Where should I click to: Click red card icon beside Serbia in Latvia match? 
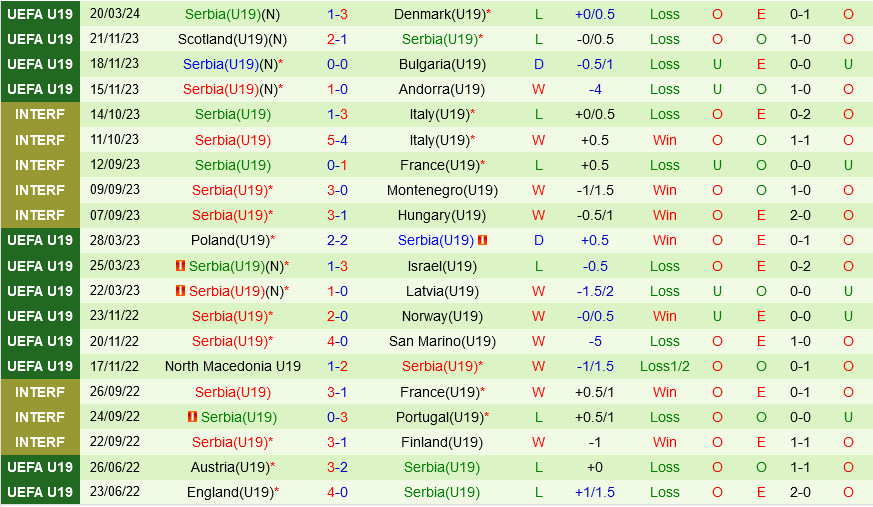coord(181,291)
